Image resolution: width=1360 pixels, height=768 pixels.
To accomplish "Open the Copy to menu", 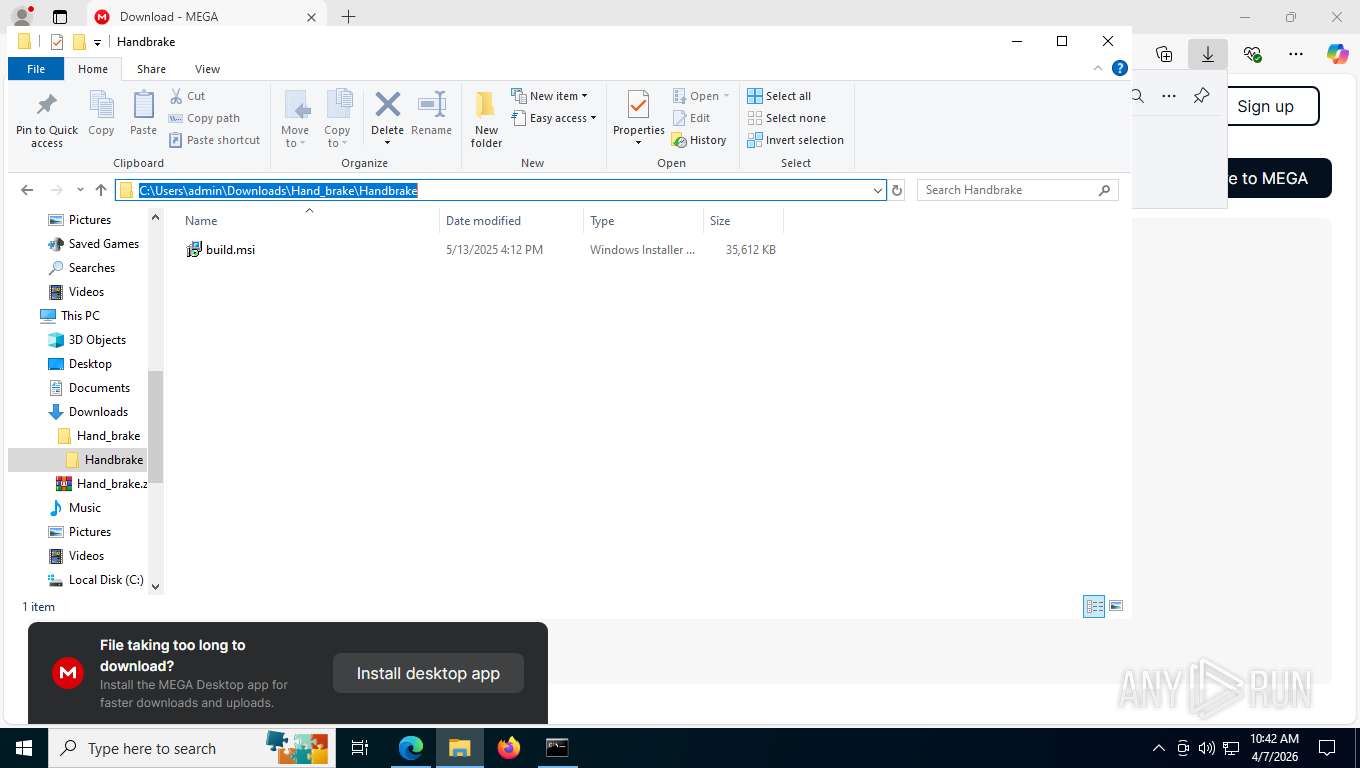I will [337, 119].
